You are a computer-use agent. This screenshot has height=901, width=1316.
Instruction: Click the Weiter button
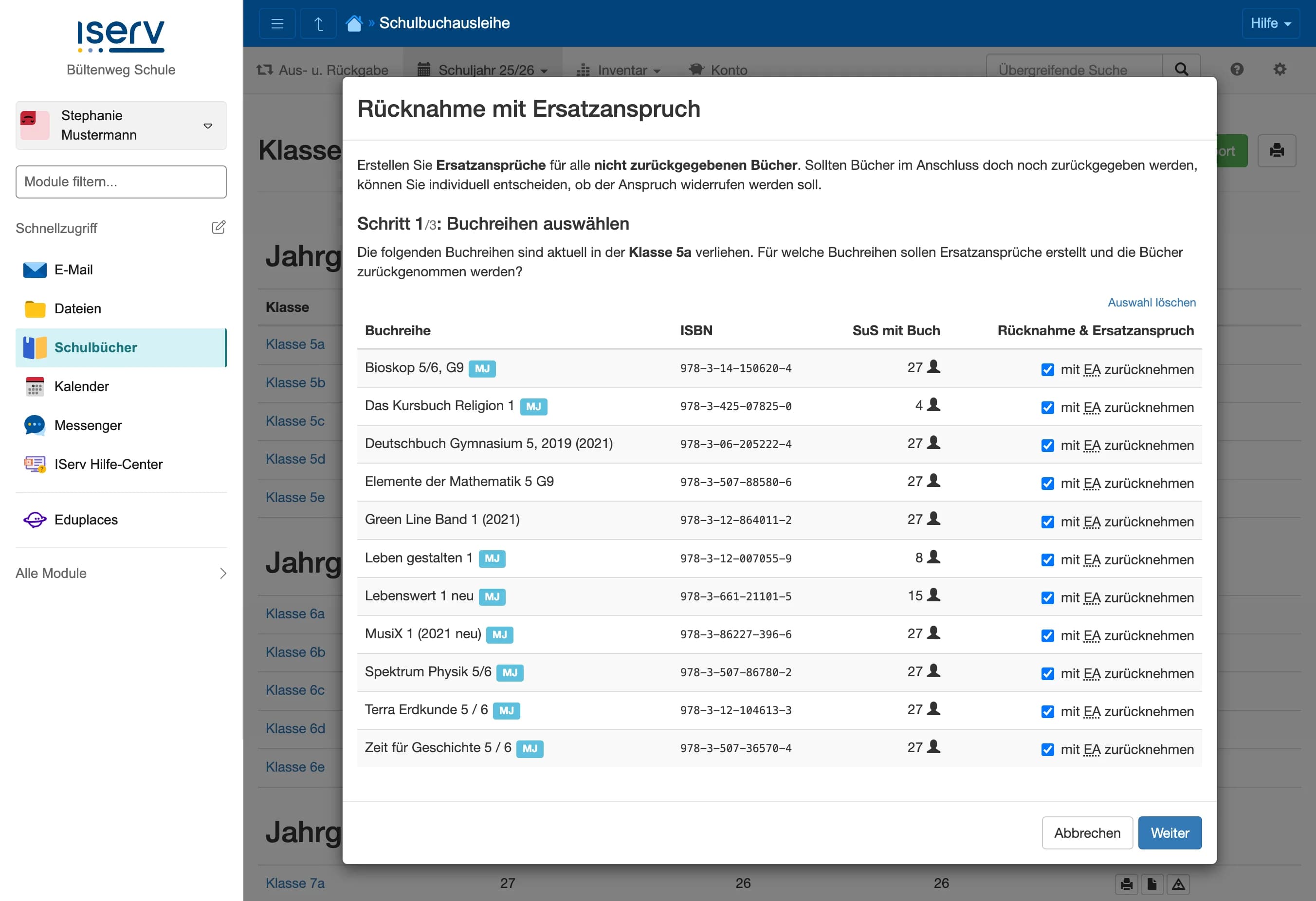point(1170,832)
